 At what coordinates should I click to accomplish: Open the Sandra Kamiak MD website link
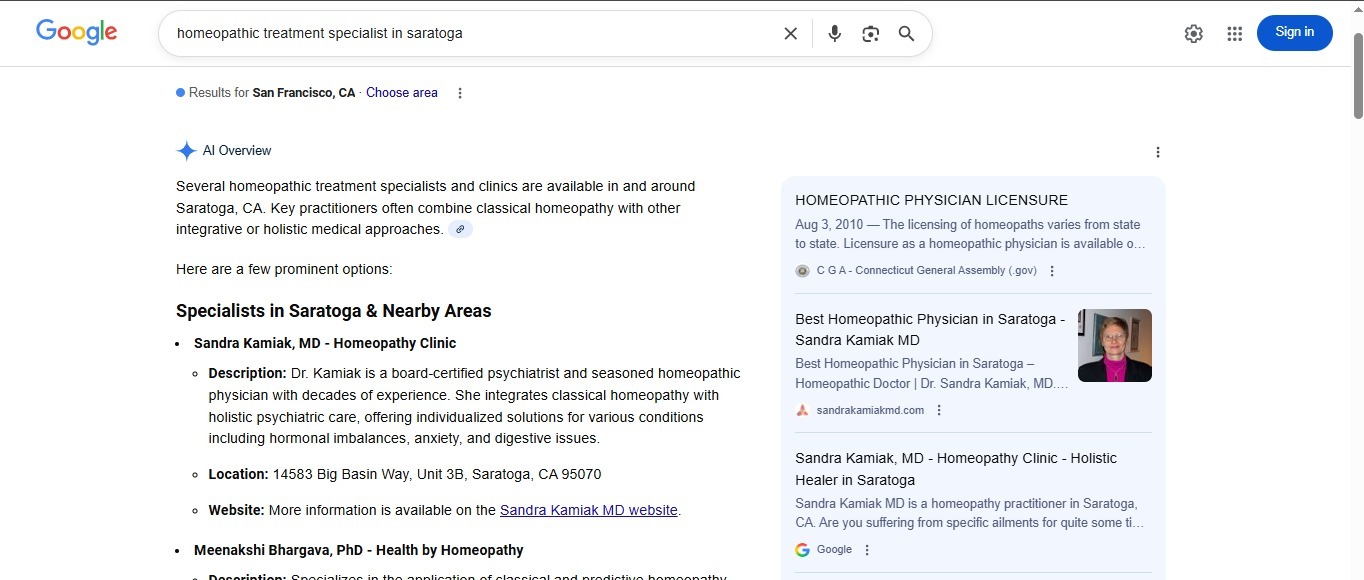[x=589, y=510]
